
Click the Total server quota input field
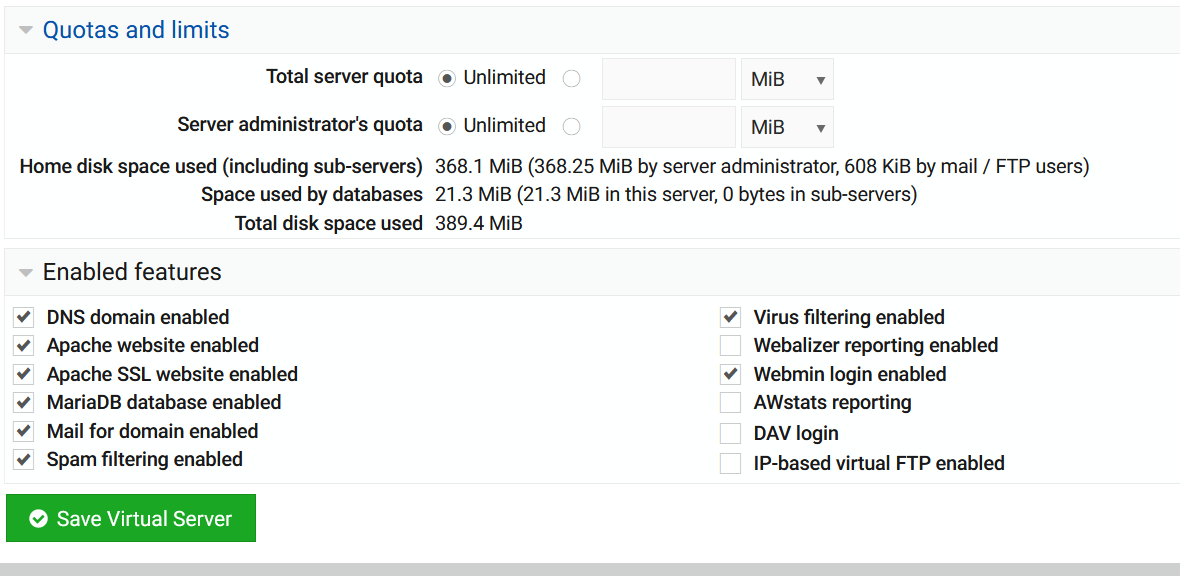click(668, 78)
